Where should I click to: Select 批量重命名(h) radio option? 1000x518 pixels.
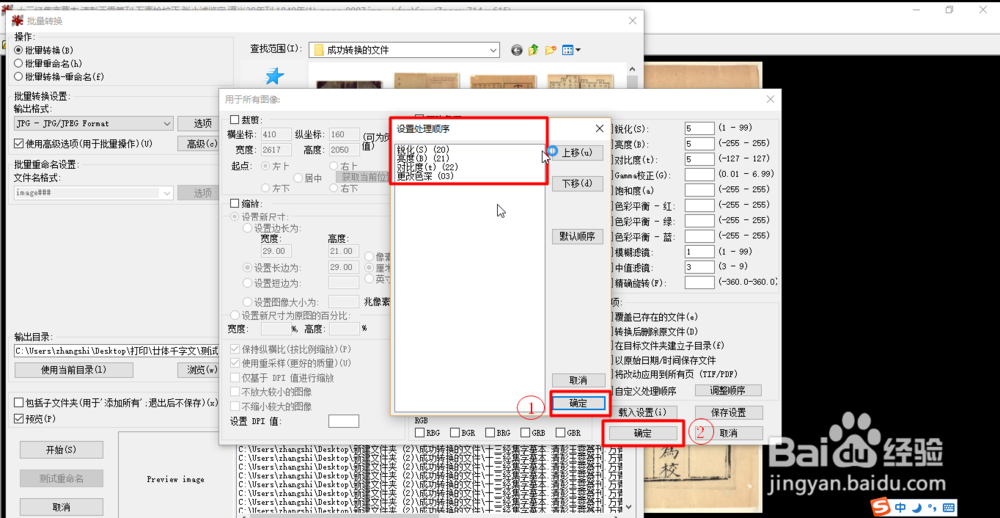[48, 63]
